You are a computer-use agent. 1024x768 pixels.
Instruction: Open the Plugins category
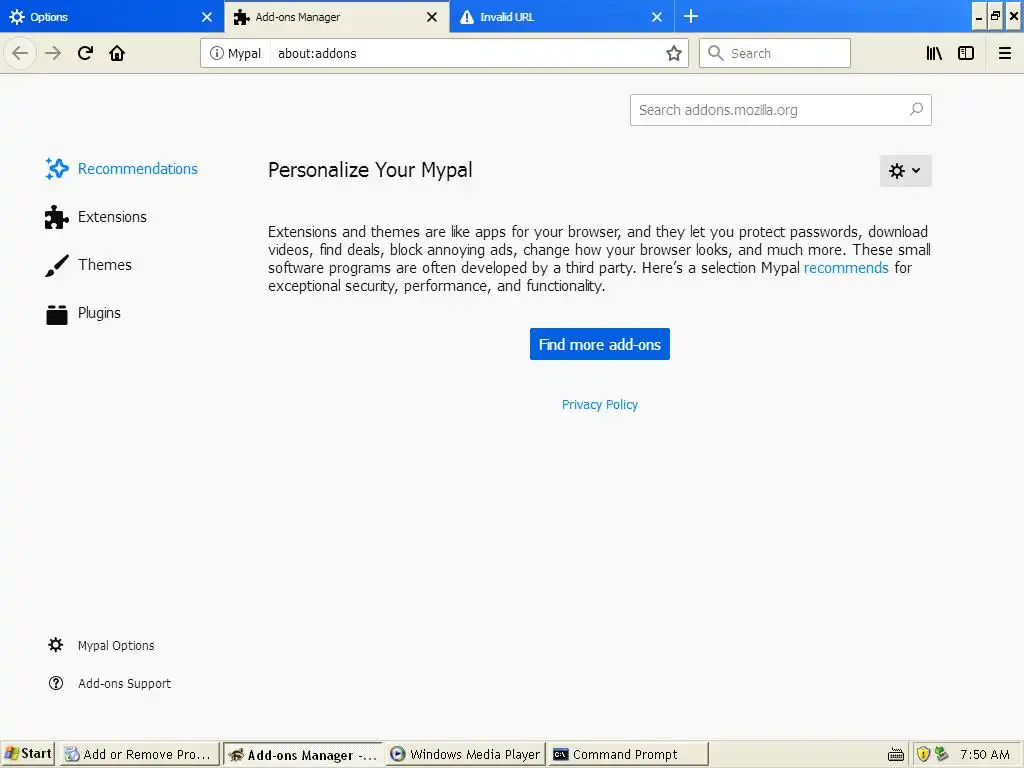83,313
